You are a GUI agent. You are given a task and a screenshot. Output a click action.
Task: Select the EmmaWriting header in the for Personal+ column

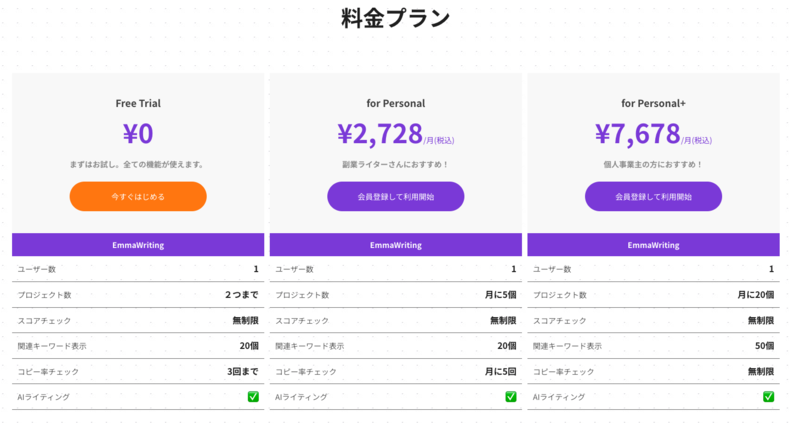[x=653, y=245]
